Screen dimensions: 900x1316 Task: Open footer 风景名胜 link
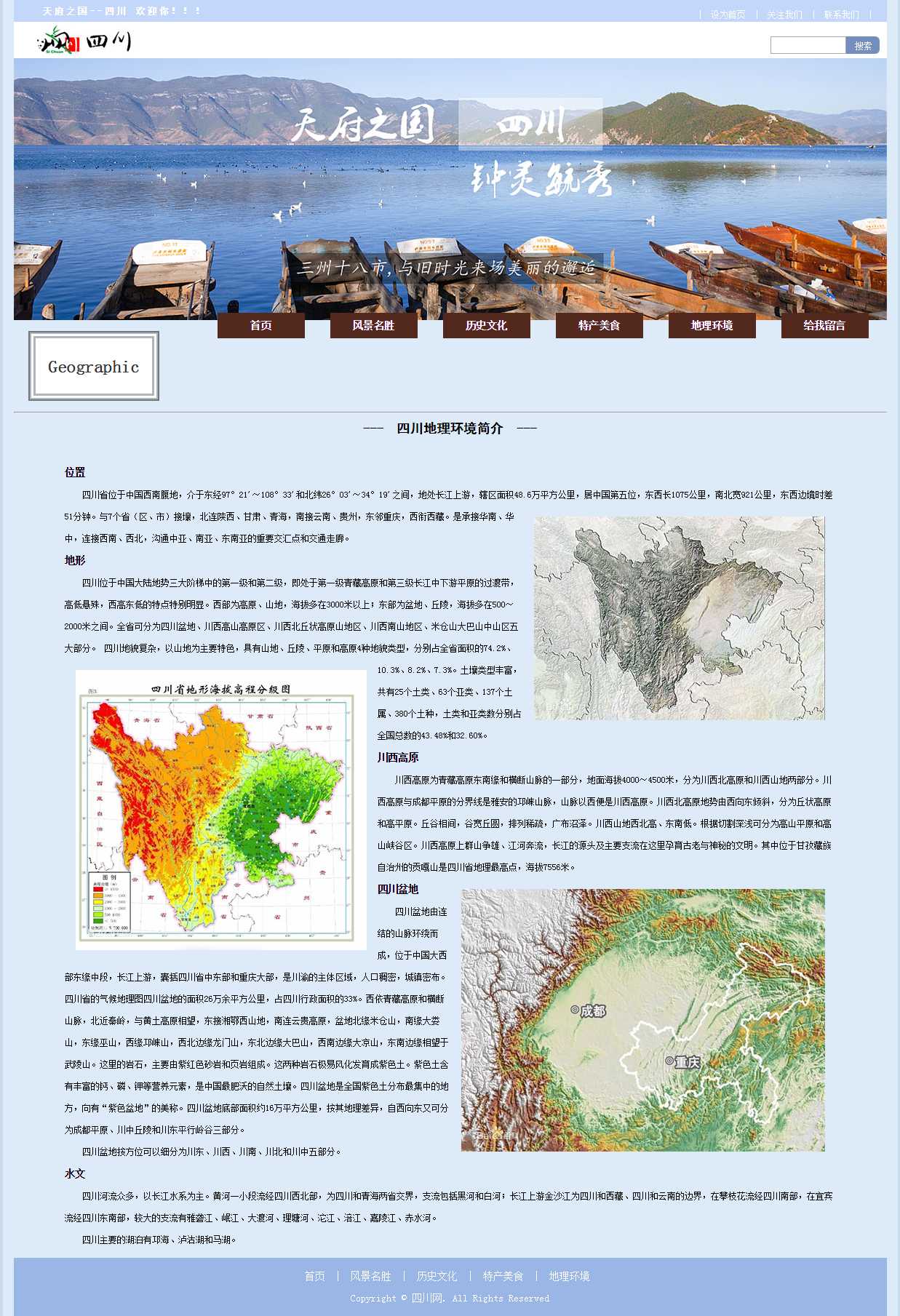point(370,1276)
